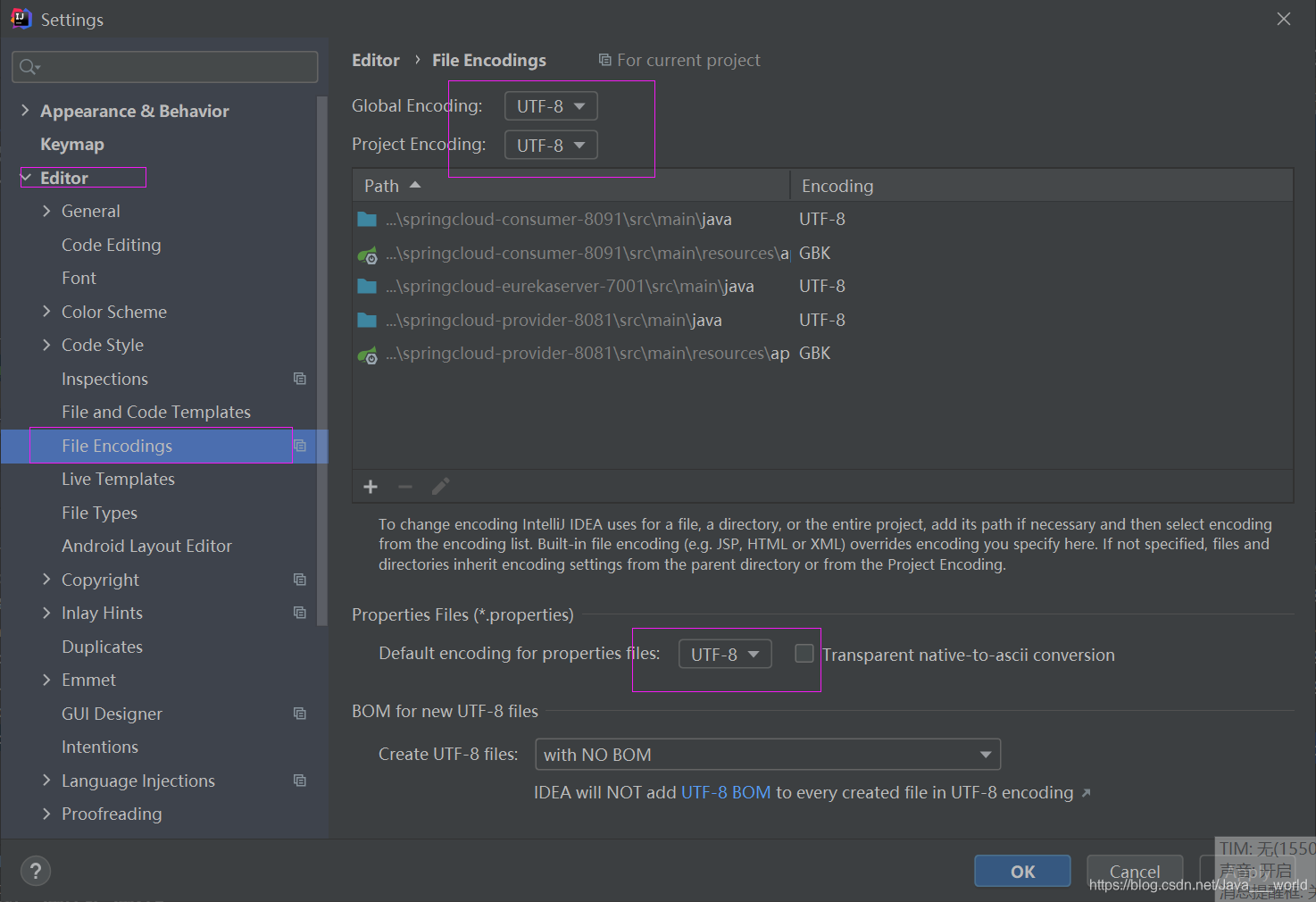Close the Settings dialog with X

pos(1284,19)
